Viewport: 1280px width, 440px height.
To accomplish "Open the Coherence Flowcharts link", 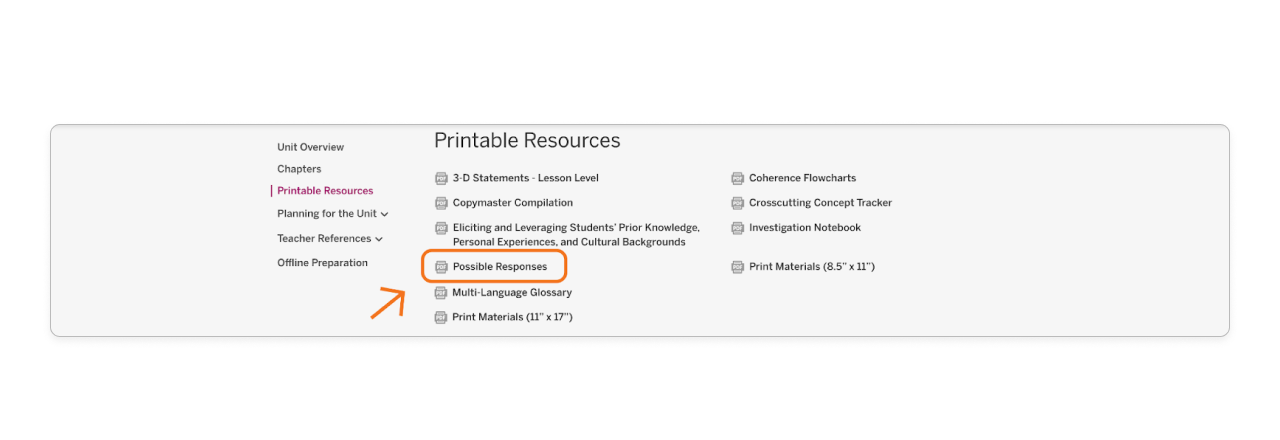I will click(x=802, y=178).
